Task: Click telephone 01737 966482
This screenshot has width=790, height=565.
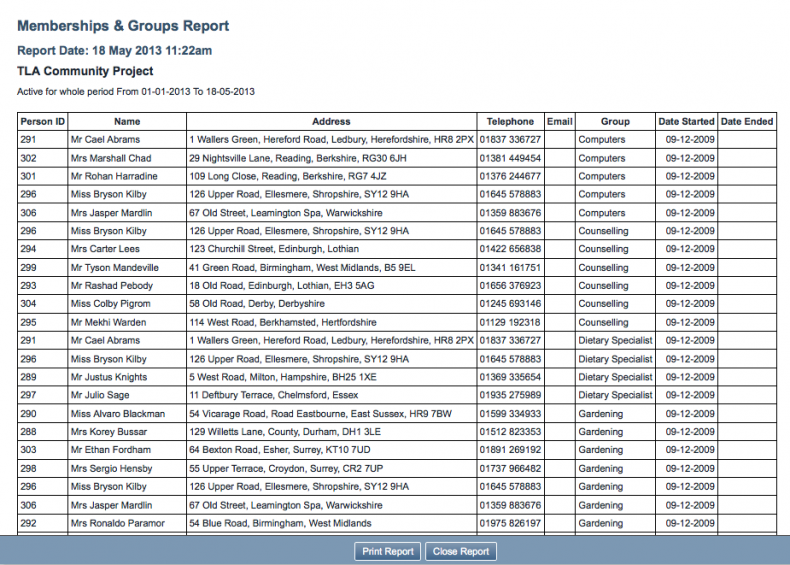Action: [x=510, y=469]
